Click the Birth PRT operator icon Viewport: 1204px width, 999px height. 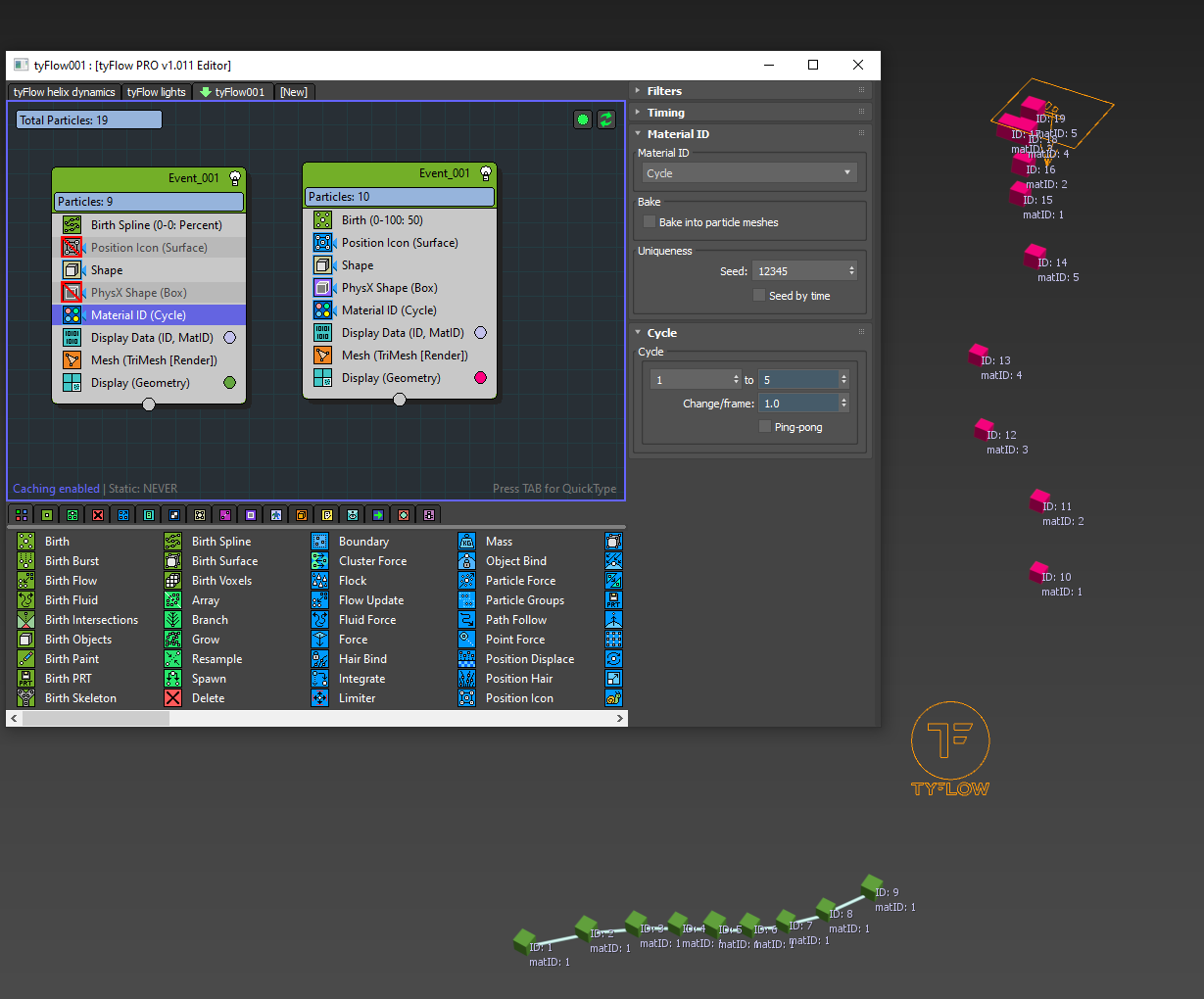pos(26,679)
